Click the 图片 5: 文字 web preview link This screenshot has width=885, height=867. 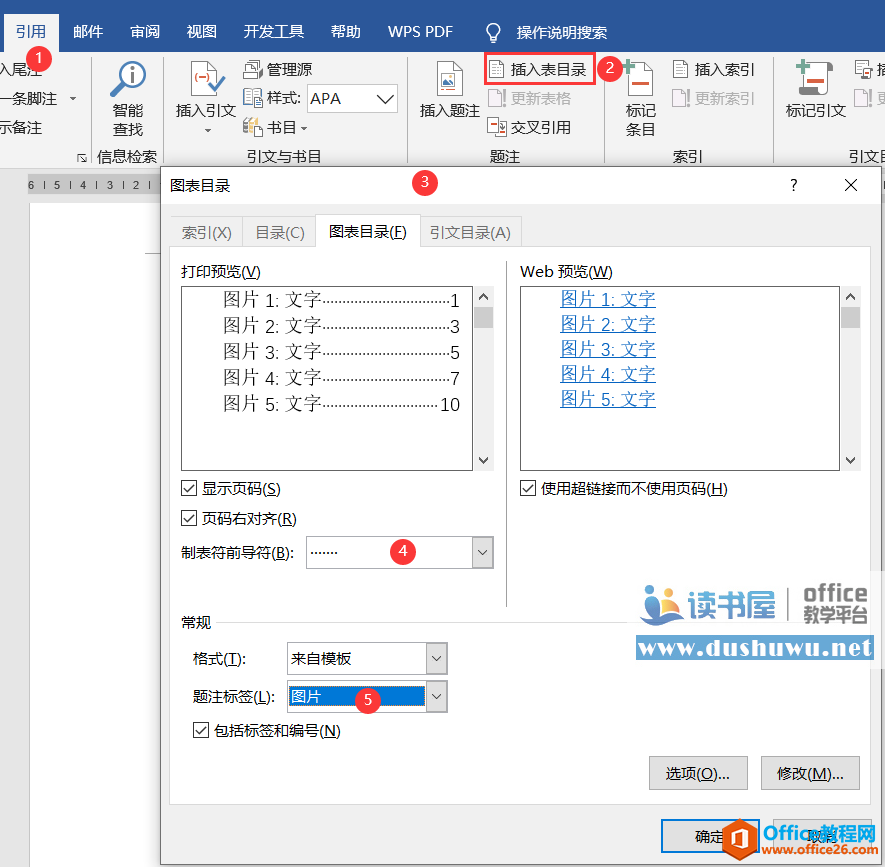pos(607,400)
